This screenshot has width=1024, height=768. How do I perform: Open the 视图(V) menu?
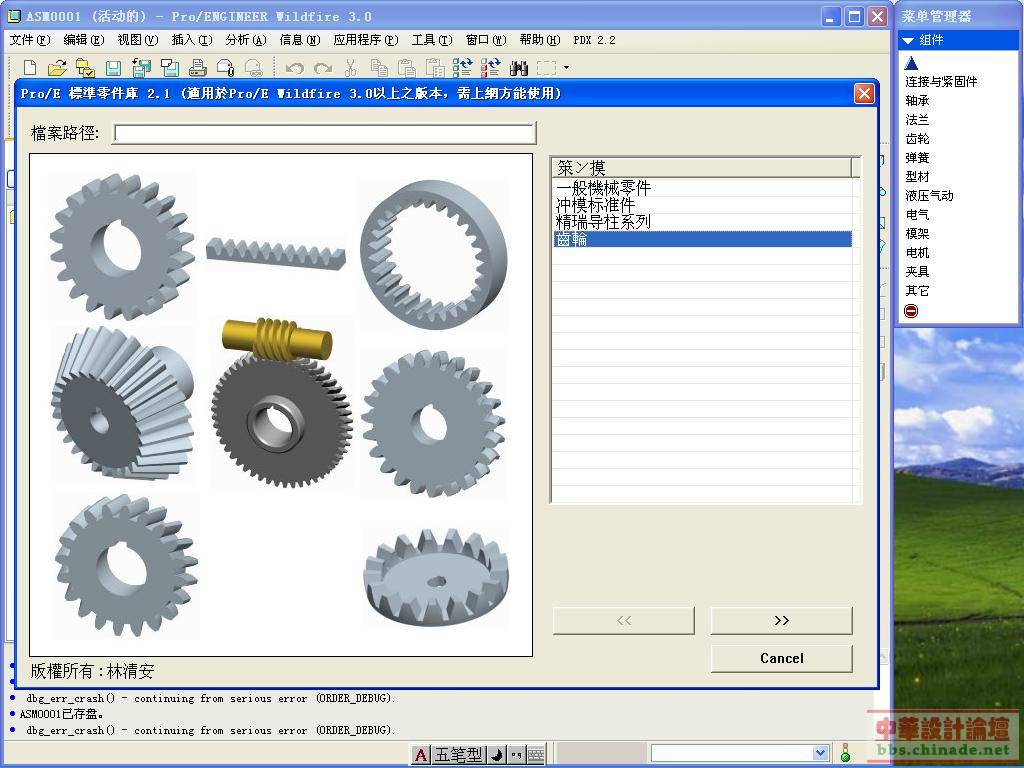(138, 40)
